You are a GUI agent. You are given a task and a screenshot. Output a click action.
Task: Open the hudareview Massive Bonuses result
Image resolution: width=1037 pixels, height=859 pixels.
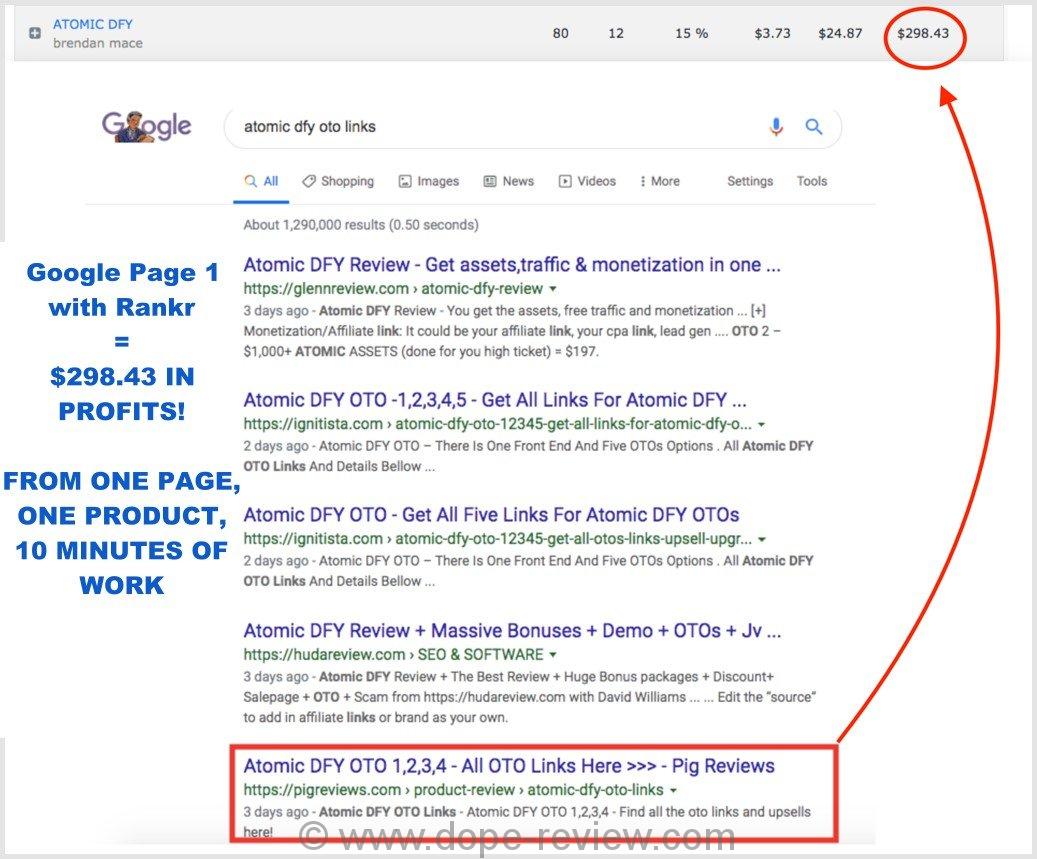click(511, 631)
